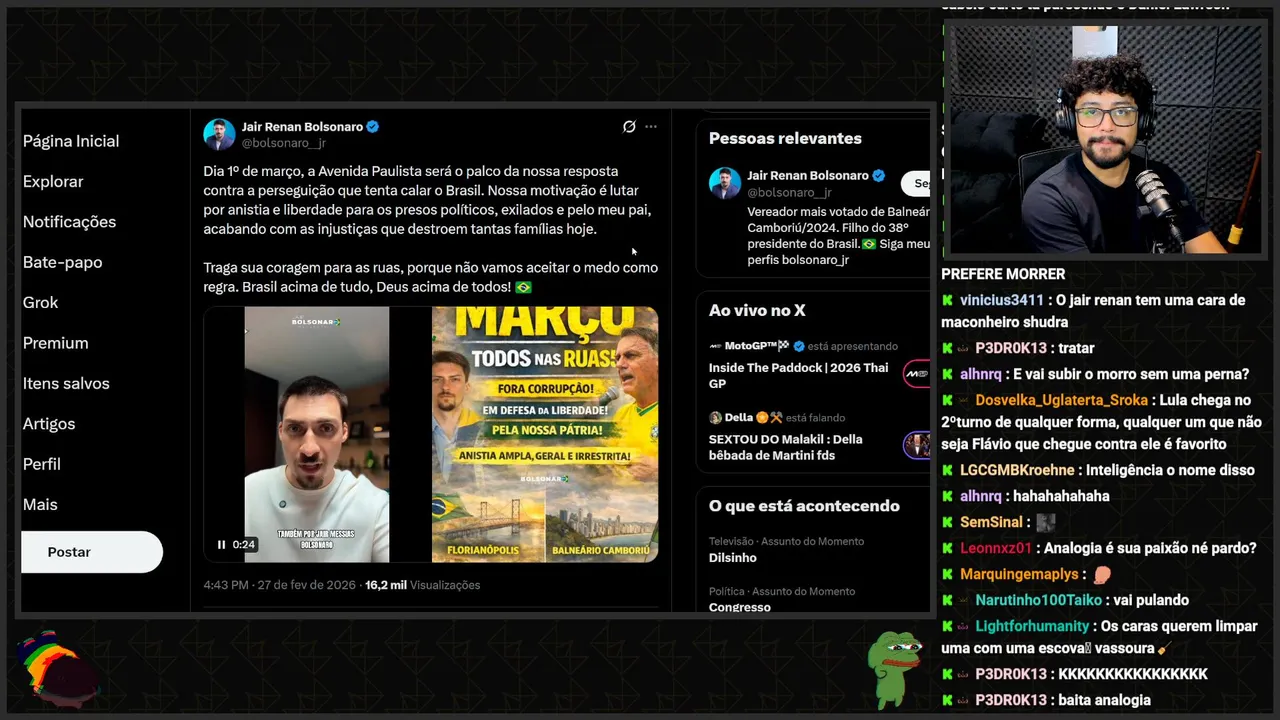1280x720 pixels.
Task: Click verified badge in Pessoas relevantes
Action: pyautogui.click(x=879, y=176)
